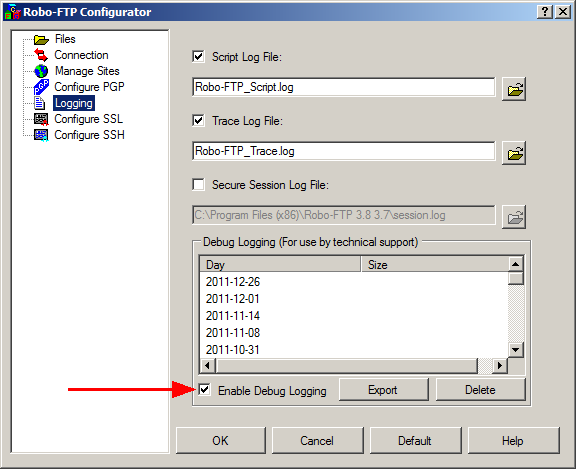Click the debug list scroll down arrow
This screenshot has height=469, width=576.
point(516,350)
